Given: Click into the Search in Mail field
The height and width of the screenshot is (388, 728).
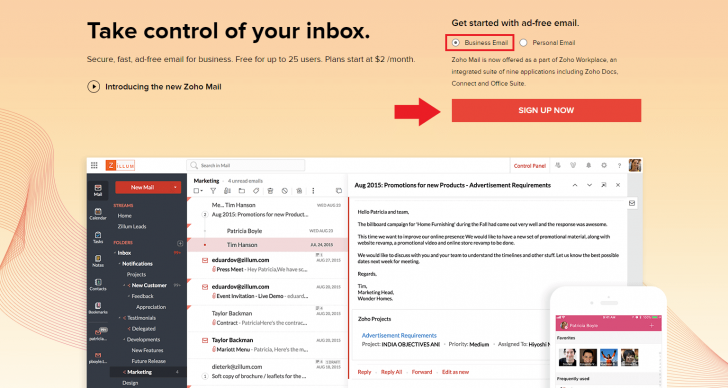Looking at the screenshot, I should click(x=246, y=165).
